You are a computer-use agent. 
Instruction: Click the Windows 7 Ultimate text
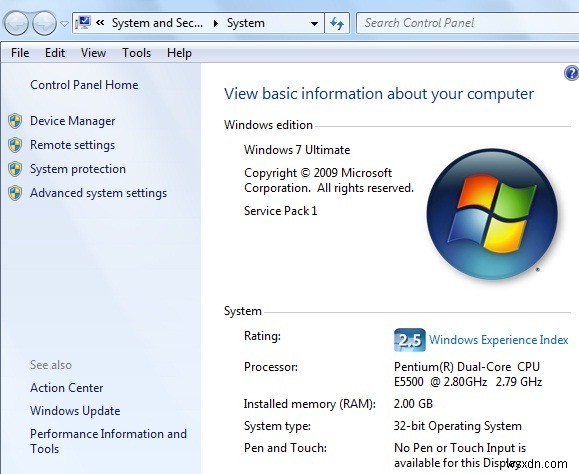coord(297,150)
